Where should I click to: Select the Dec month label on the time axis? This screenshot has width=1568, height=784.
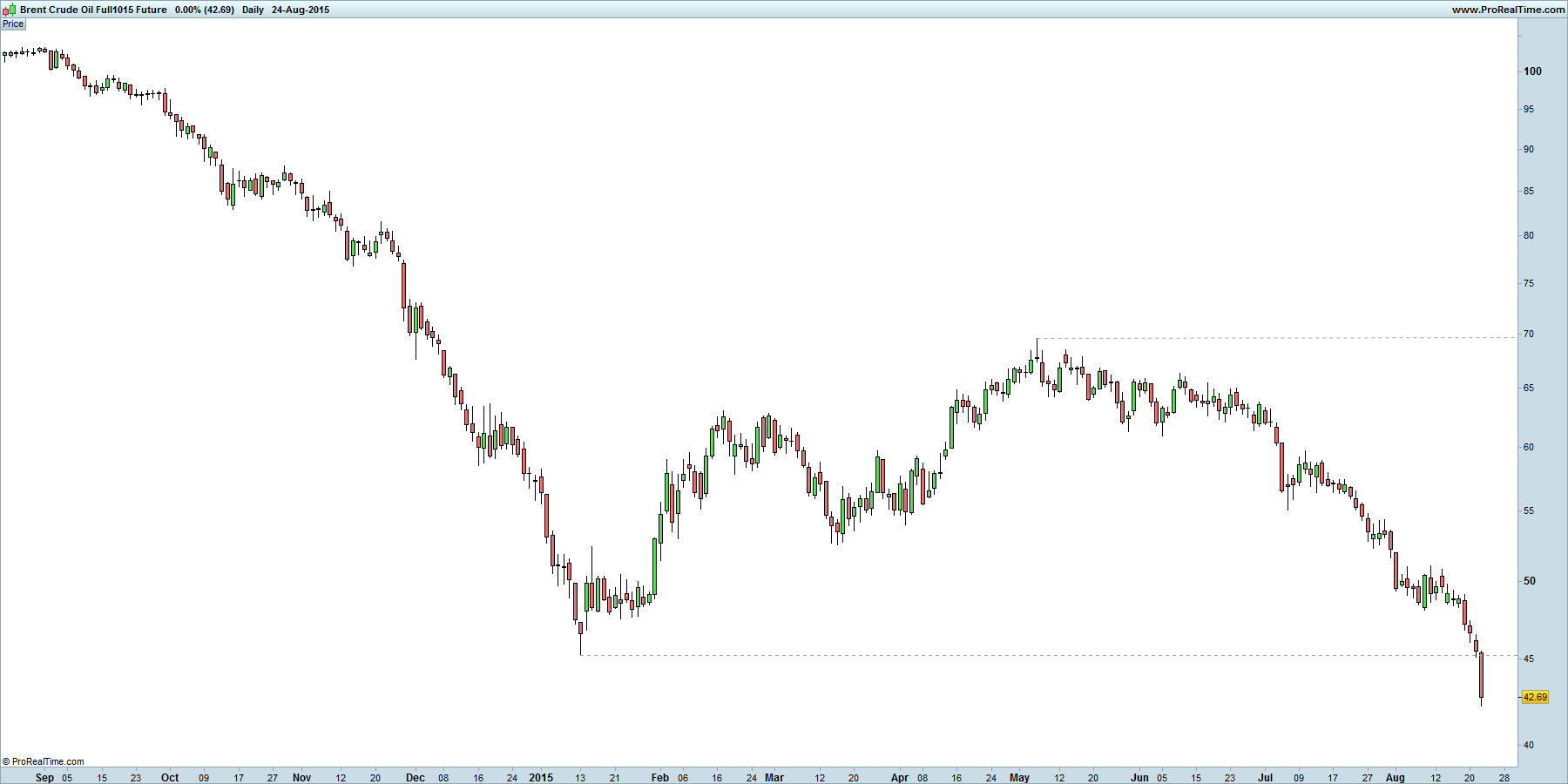(416, 778)
